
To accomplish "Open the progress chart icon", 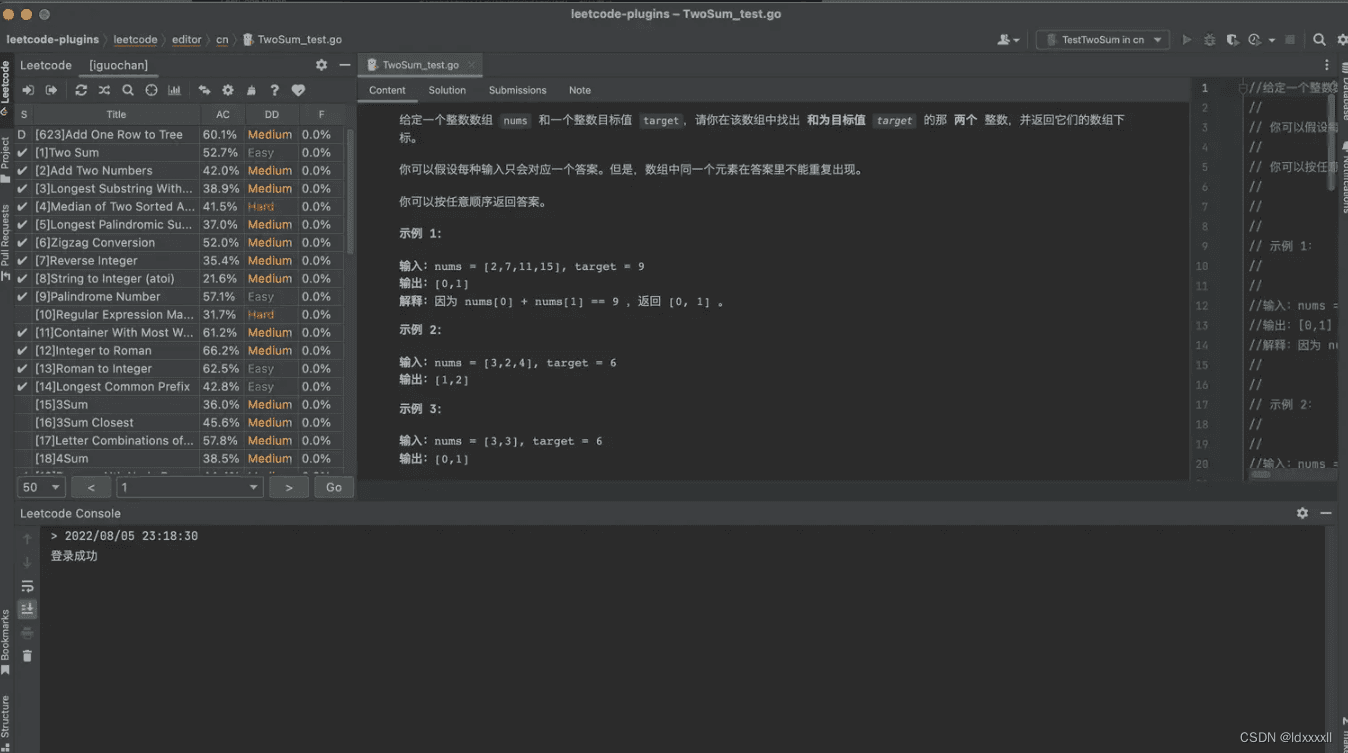I will click(x=175, y=90).
